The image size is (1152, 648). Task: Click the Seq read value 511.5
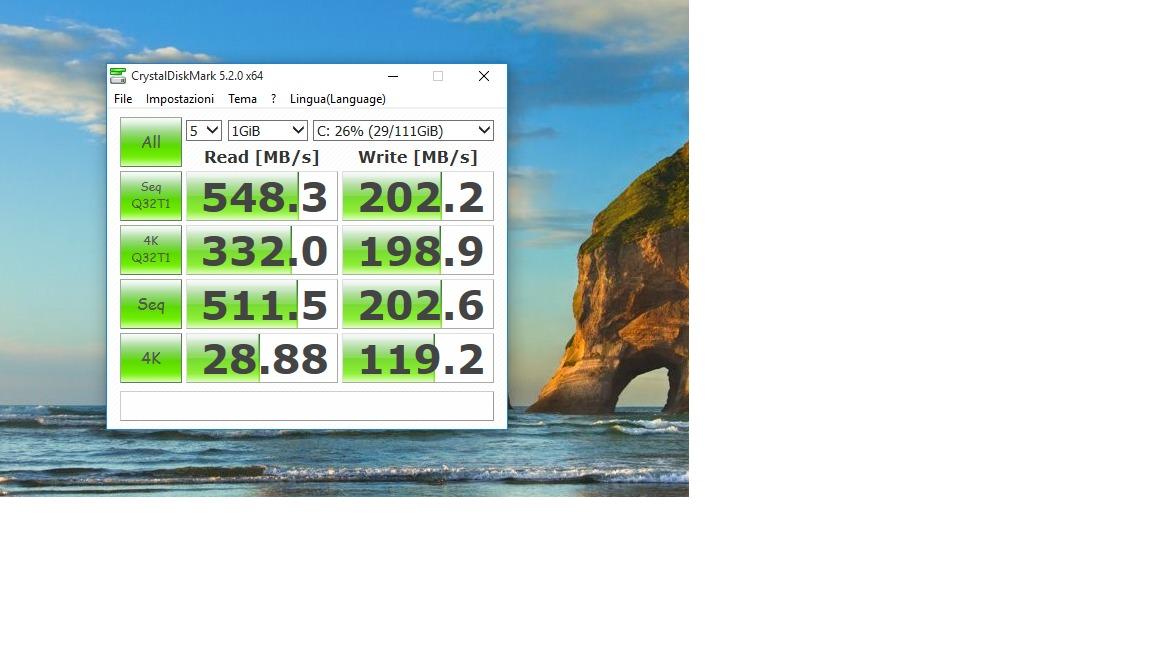[262, 304]
